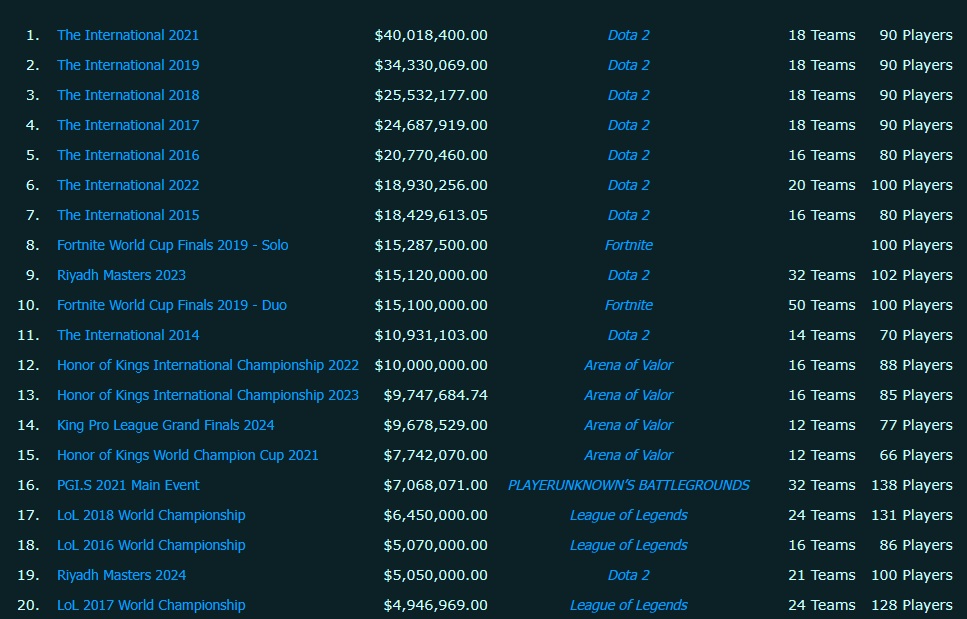Select prize amount $34,330,069.00

430,65
